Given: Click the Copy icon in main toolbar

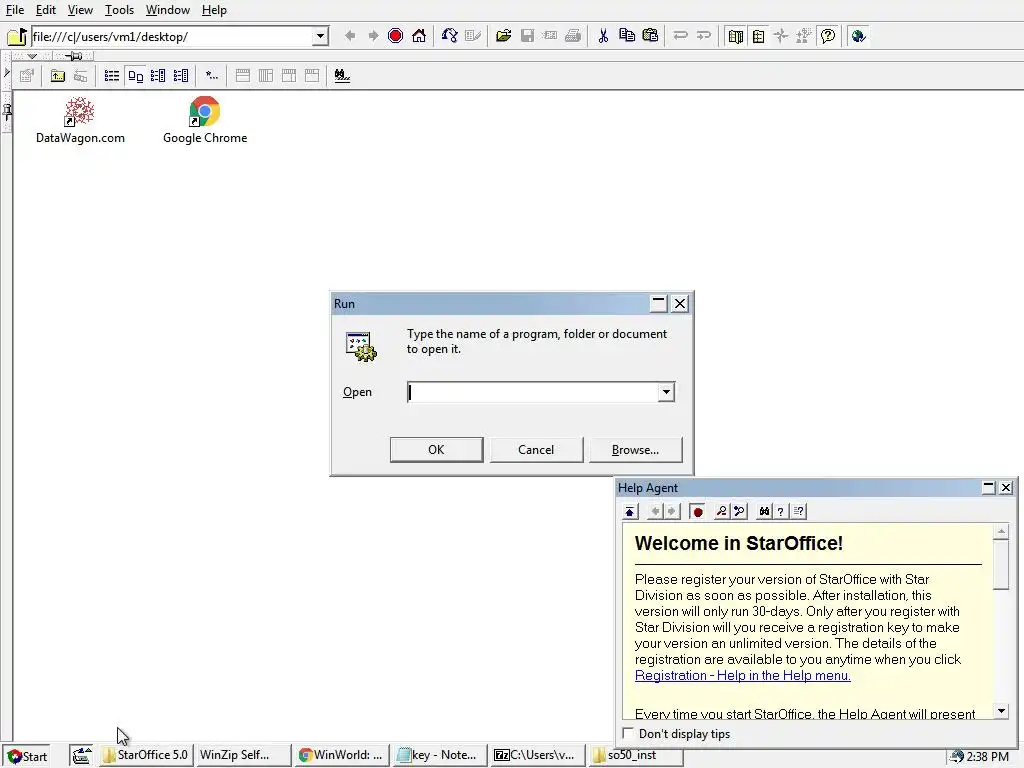Looking at the screenshot, I should (x=627, y=36).
